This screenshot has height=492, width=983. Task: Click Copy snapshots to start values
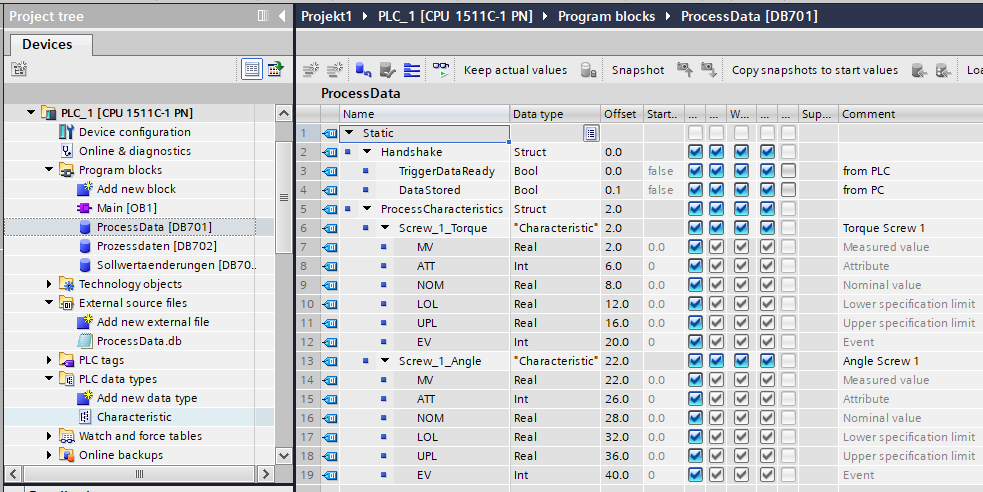[x=814, y=70]
